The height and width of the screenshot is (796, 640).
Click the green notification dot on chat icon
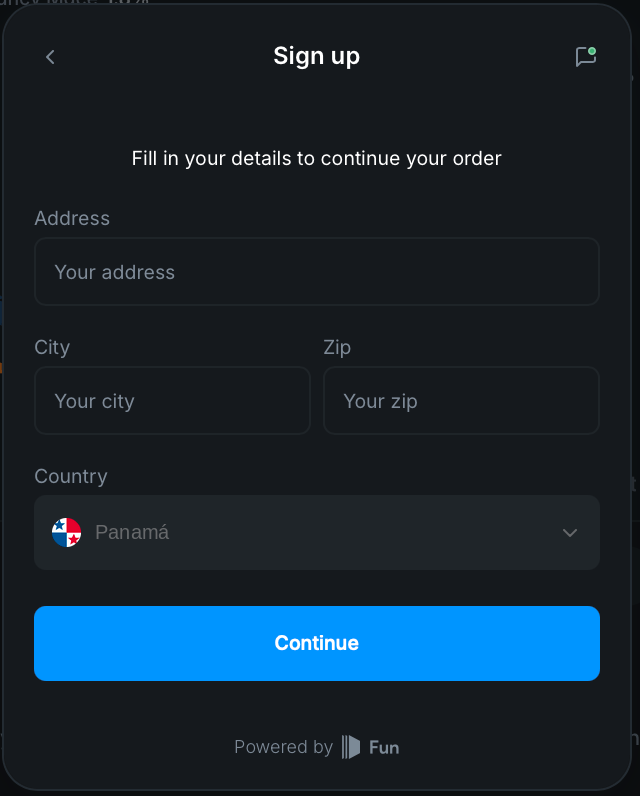tap(592, 51)
